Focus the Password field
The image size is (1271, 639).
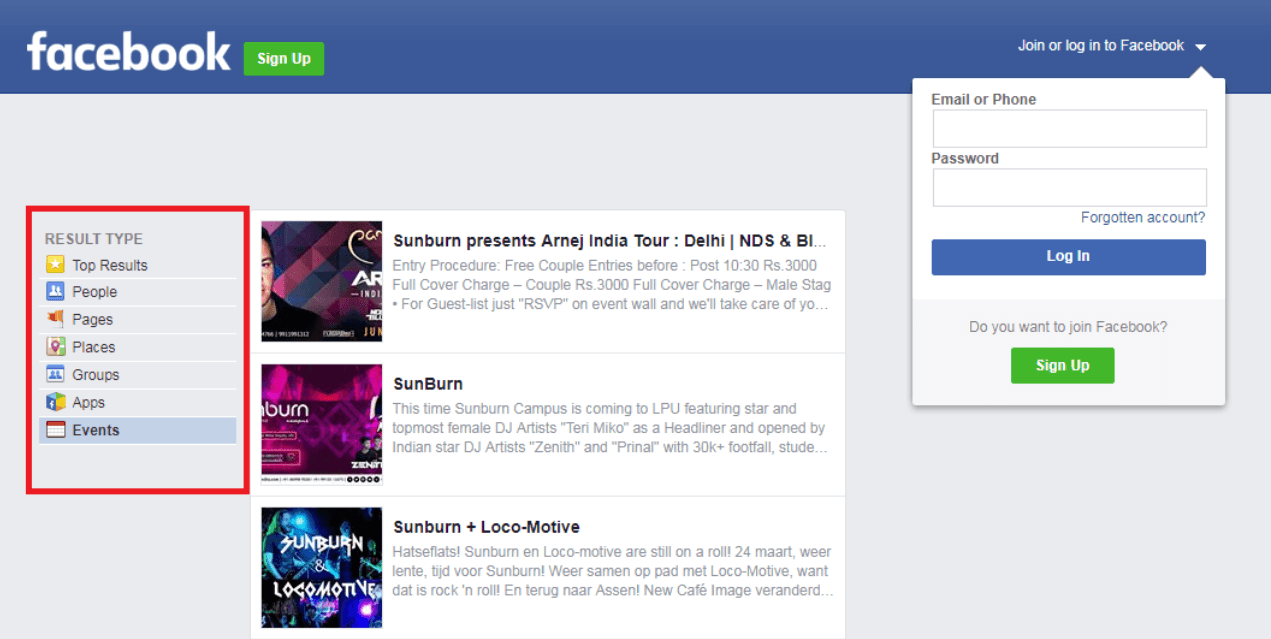pyautogui.click(x=1069, y=187)
